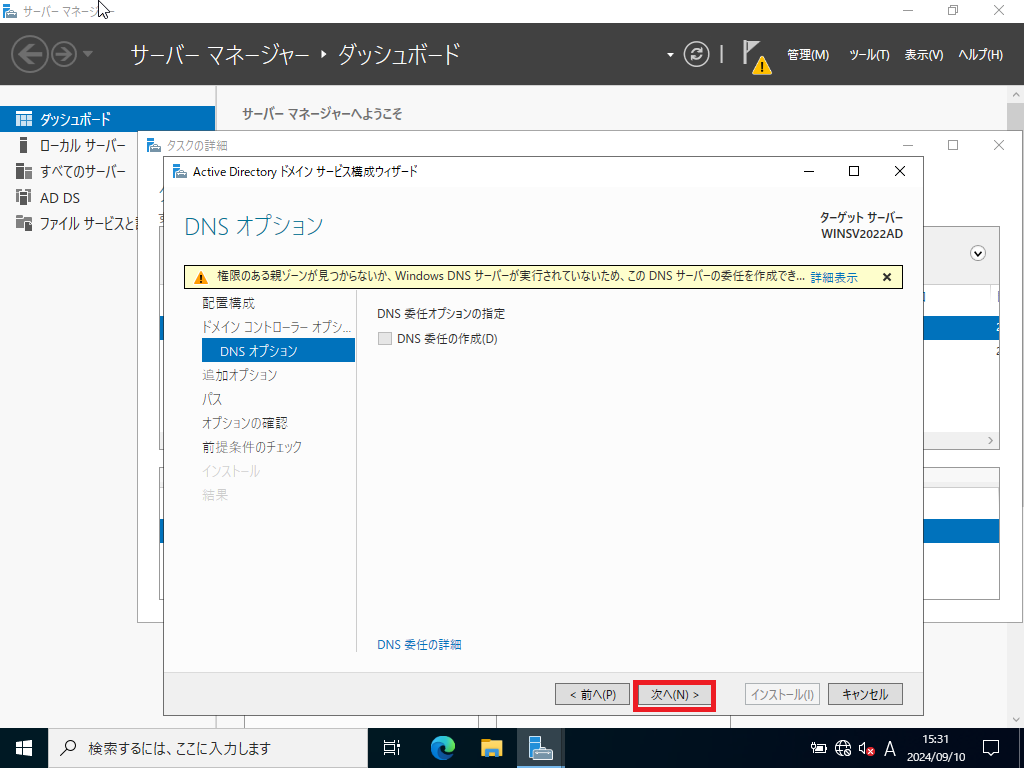Click the すべてのサーバー icon
Image resolution: width=1024 pixels, height=768 pixels.
[x=24, y=171]
